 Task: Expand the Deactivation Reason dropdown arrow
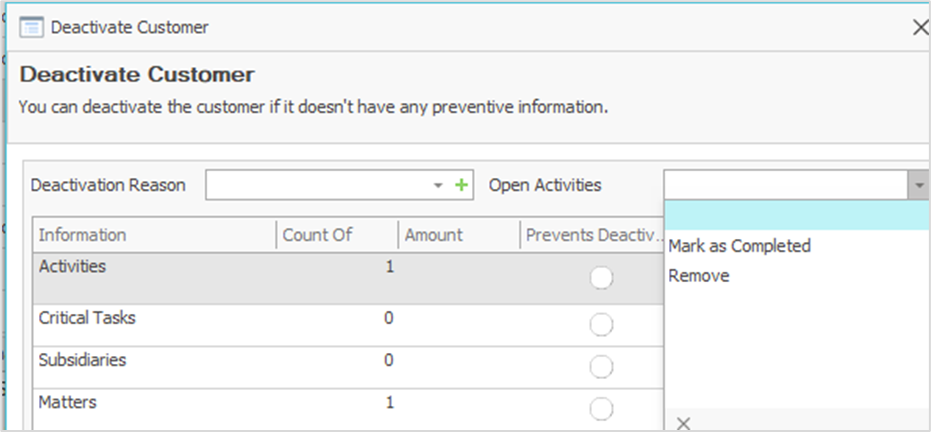pyautogui.click(x=438, y=185)
